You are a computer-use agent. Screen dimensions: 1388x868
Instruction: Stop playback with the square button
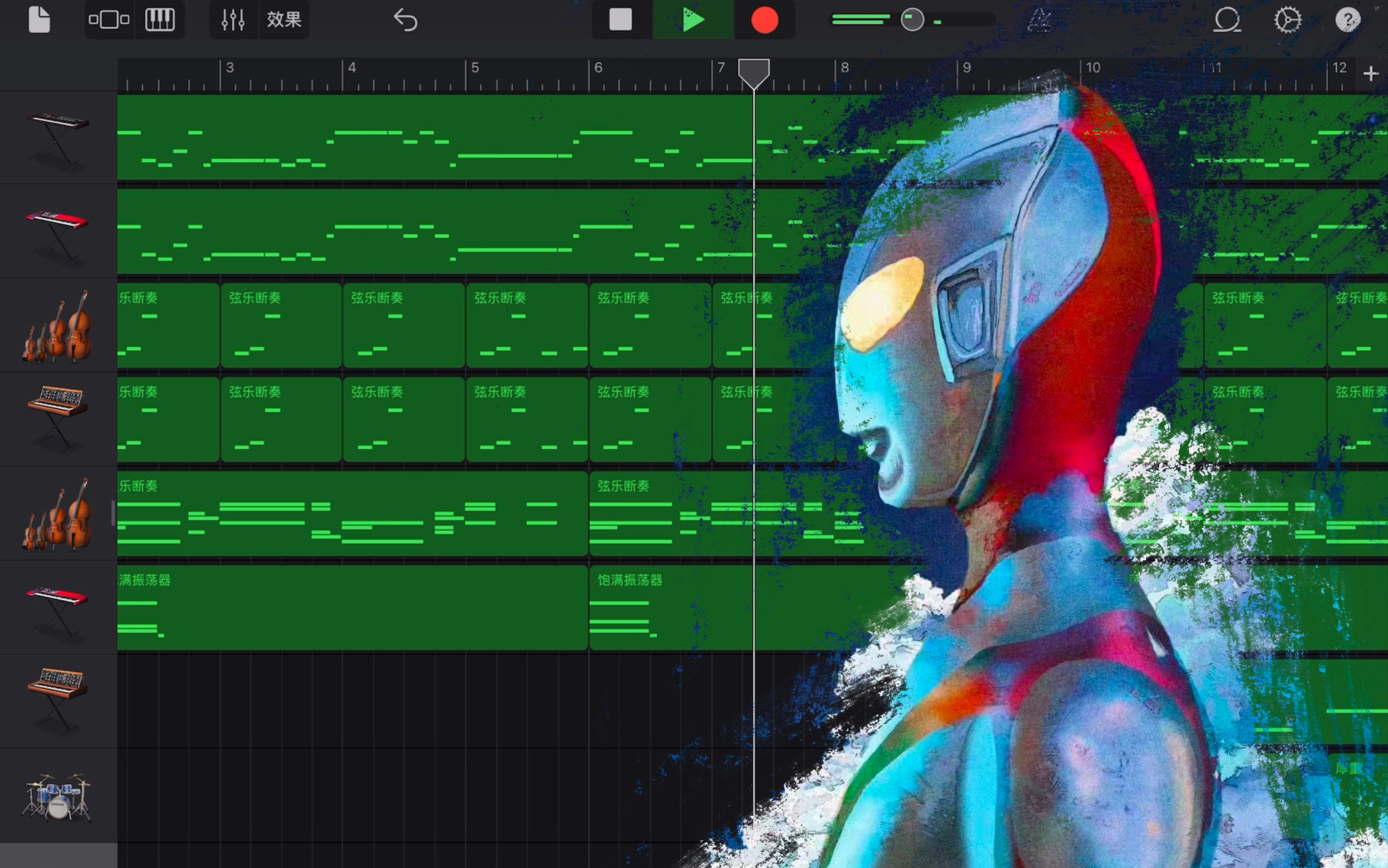(620, 20)
